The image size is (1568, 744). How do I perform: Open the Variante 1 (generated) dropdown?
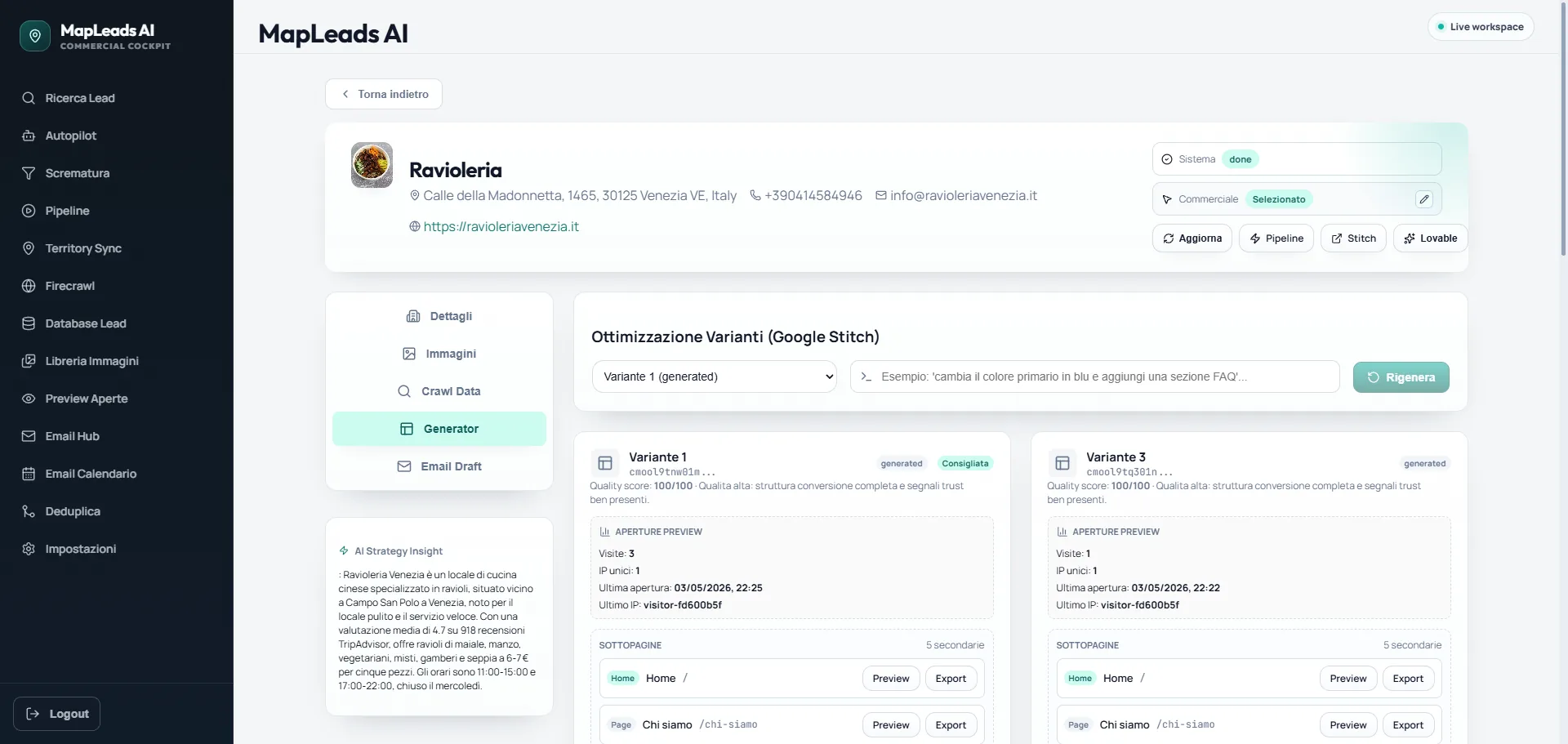coord(715,376)
